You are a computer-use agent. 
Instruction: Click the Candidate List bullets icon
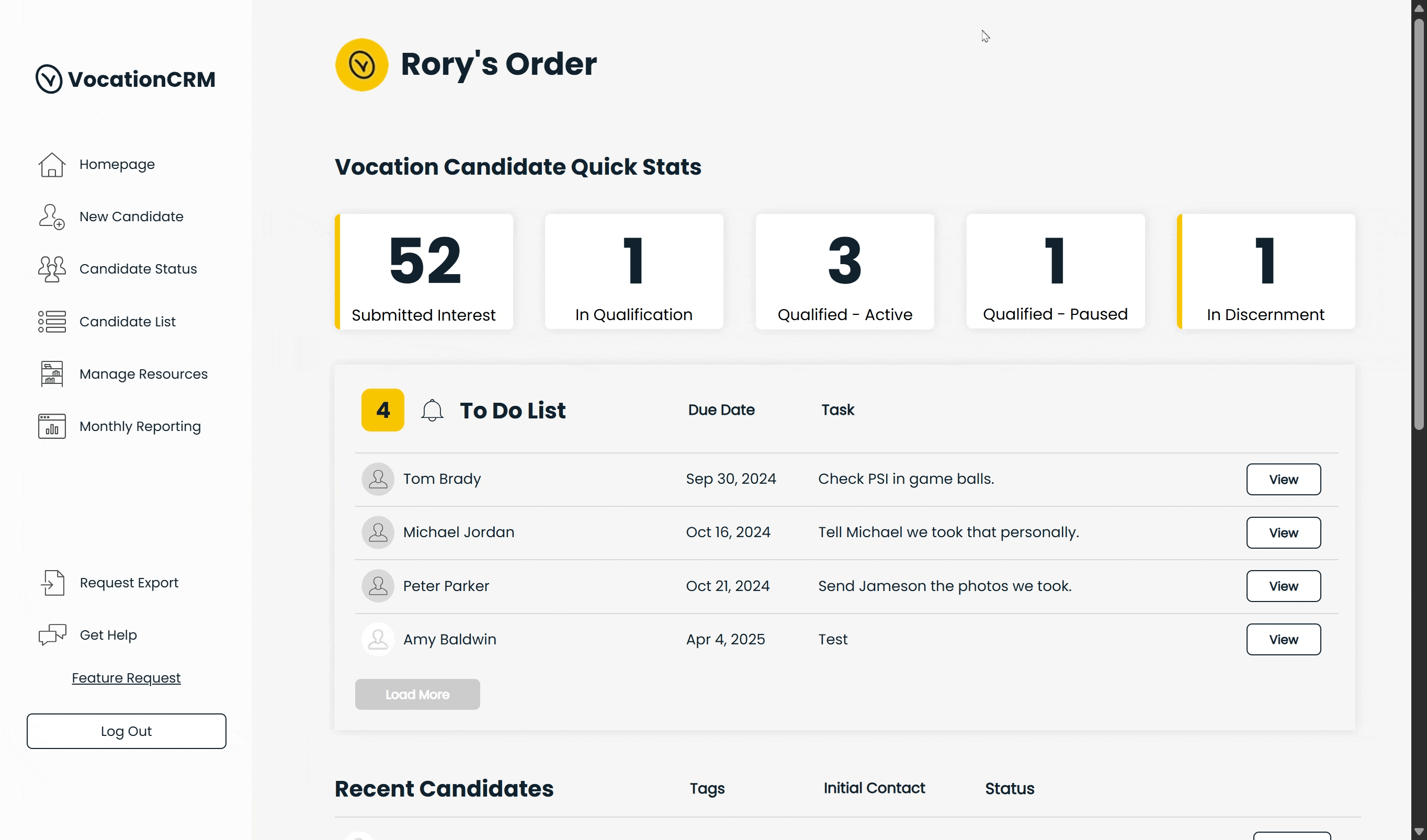coord(52,322)
